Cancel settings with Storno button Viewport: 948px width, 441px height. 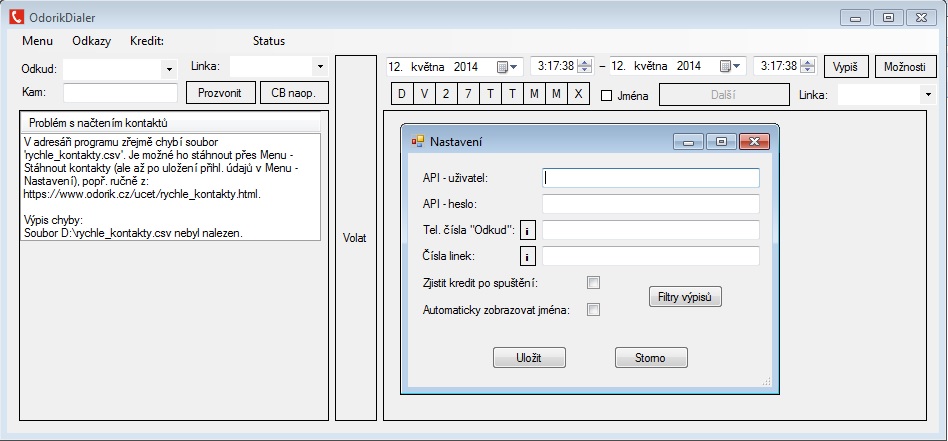point(651,358)
